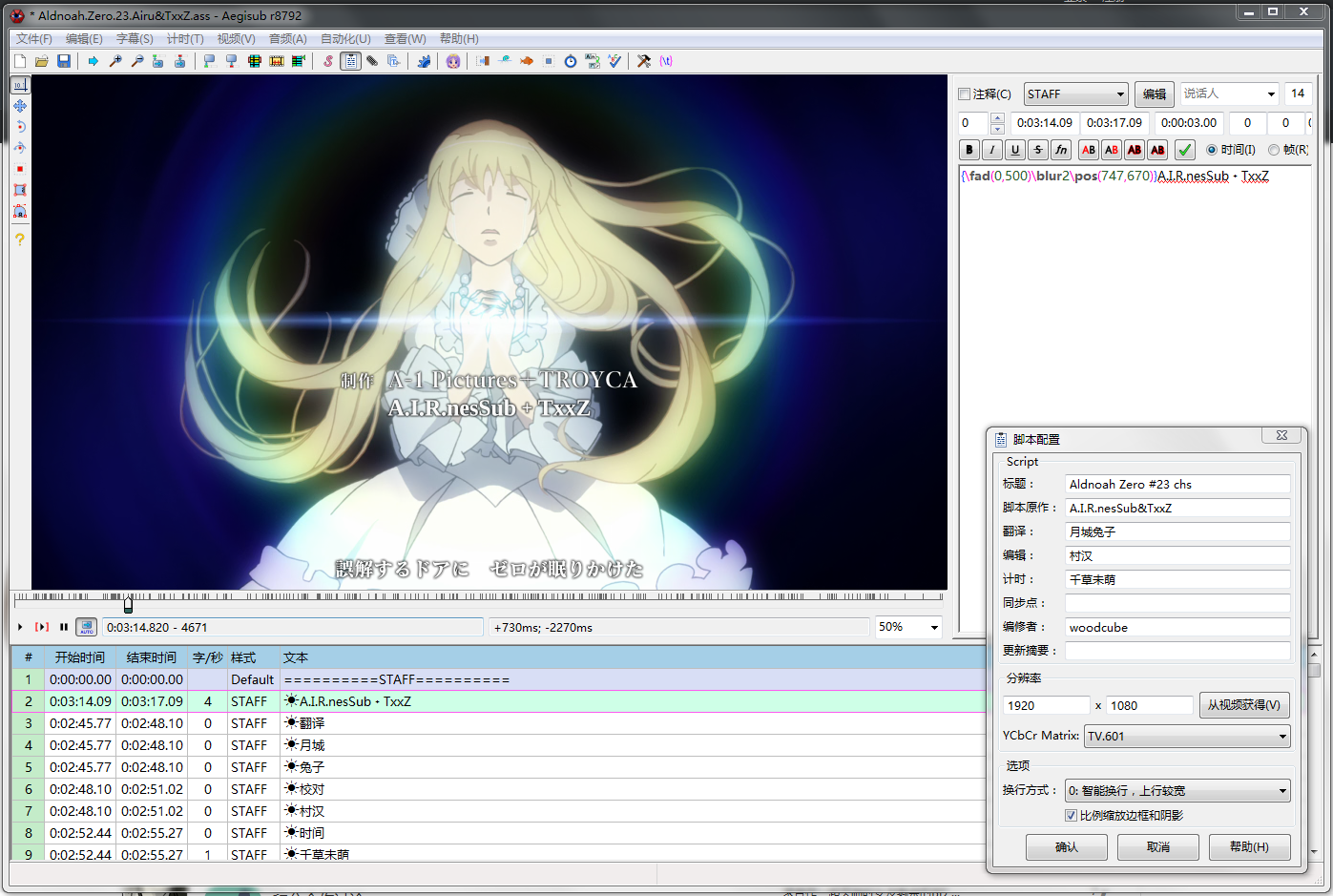Open the Shift Times icon
This screenshot has height=896, width=1333.
tap(483, 61)
